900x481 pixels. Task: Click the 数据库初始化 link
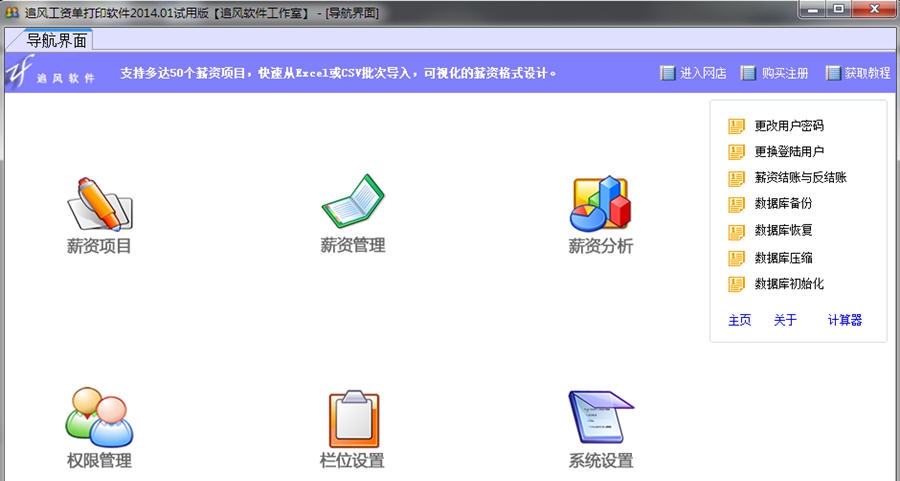[x=789, y=284]
